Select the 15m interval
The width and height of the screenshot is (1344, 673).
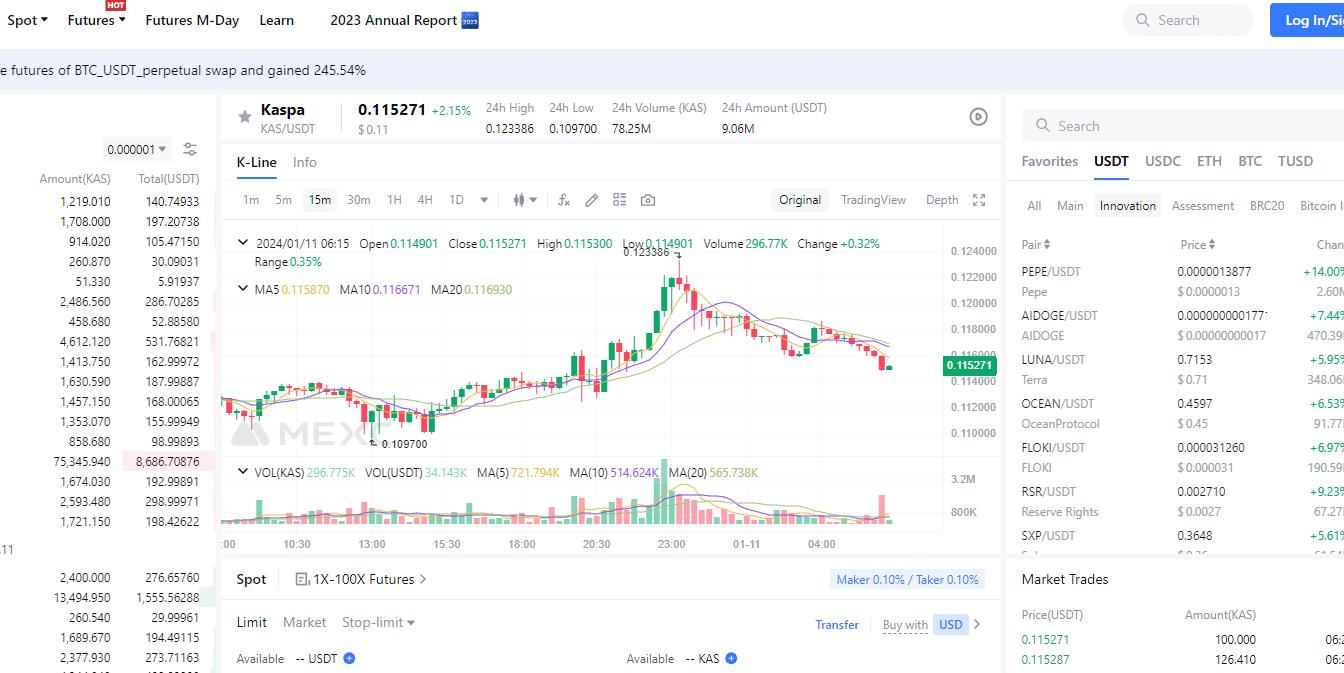coord(320,200)
